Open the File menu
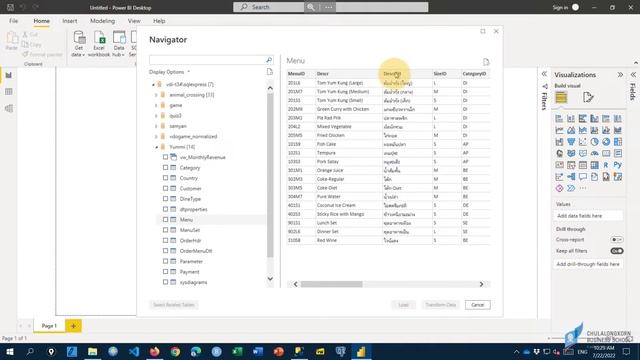This screenshot has width=640, height=360. (x=13, y=21)
